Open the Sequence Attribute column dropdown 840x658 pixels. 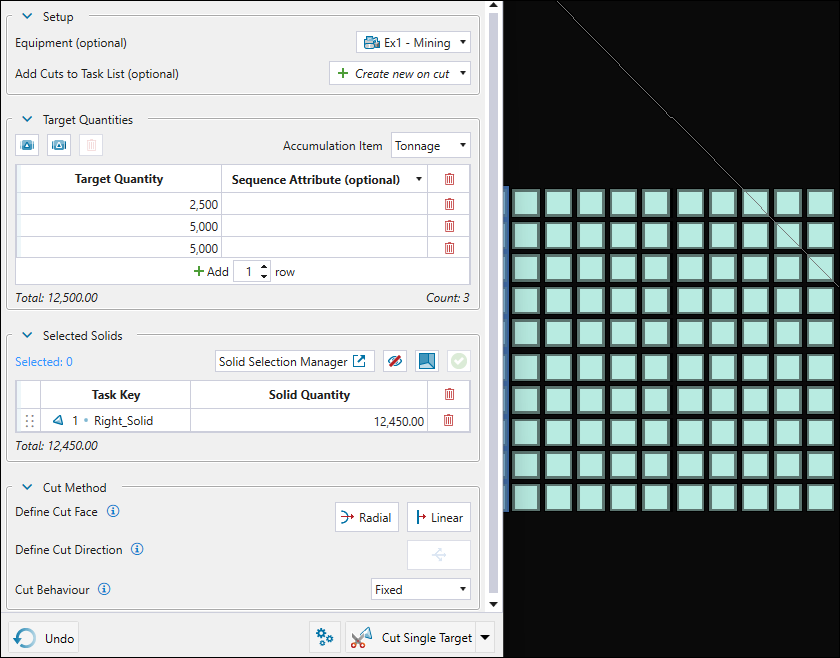(x=418, y=180)
